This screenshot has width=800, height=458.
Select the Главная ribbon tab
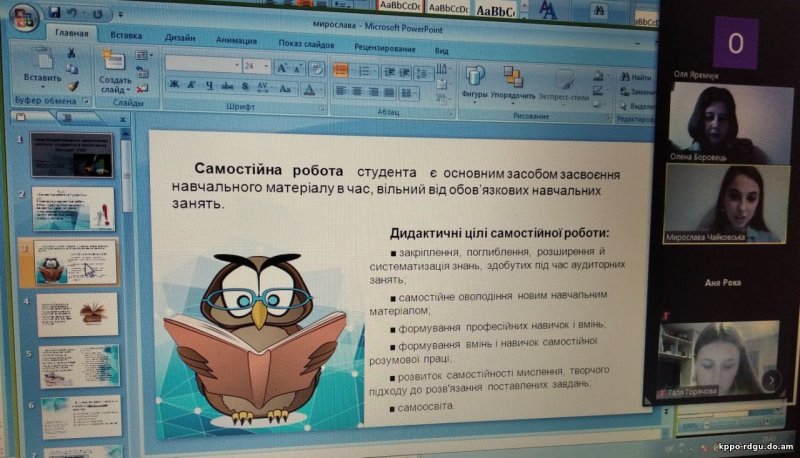point(71,33)
